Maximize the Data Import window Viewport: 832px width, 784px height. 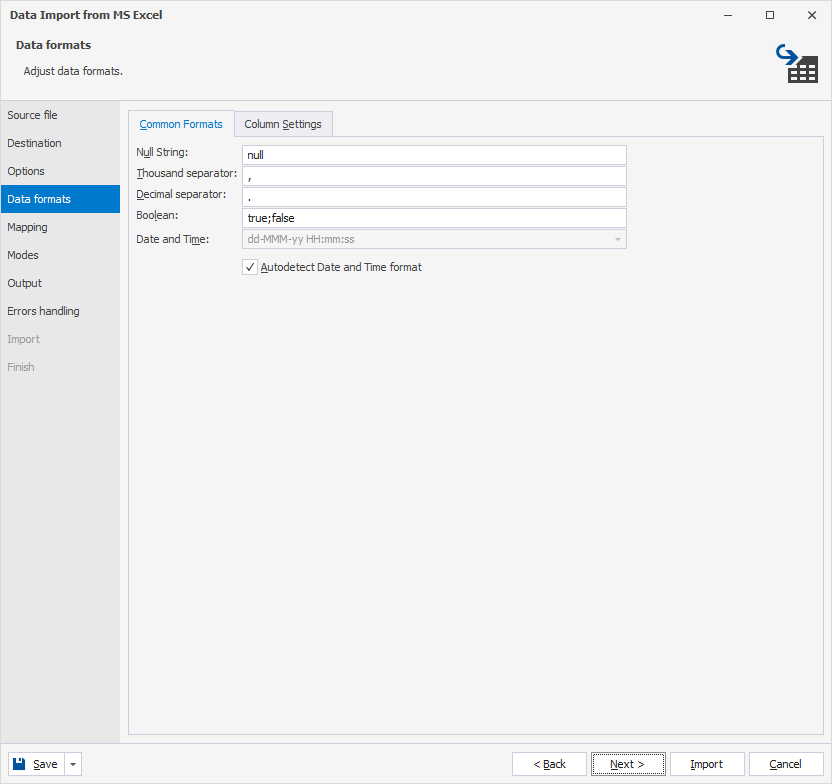point(770,15)
